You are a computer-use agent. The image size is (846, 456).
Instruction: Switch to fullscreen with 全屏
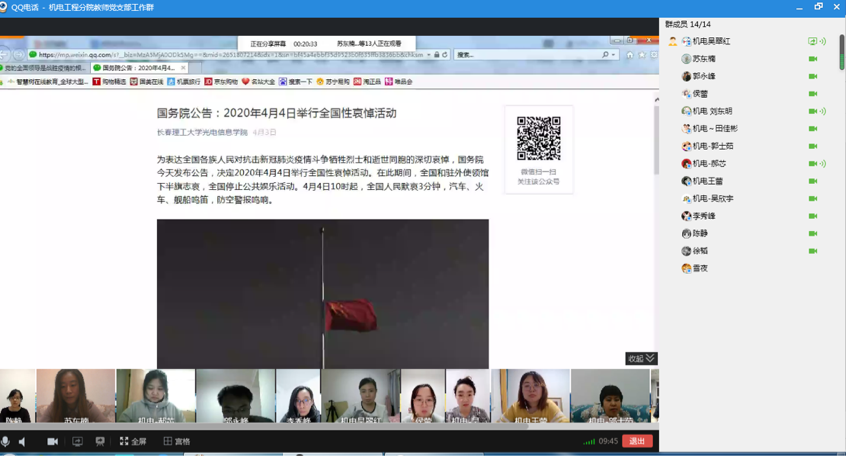(x=133, y=441)
